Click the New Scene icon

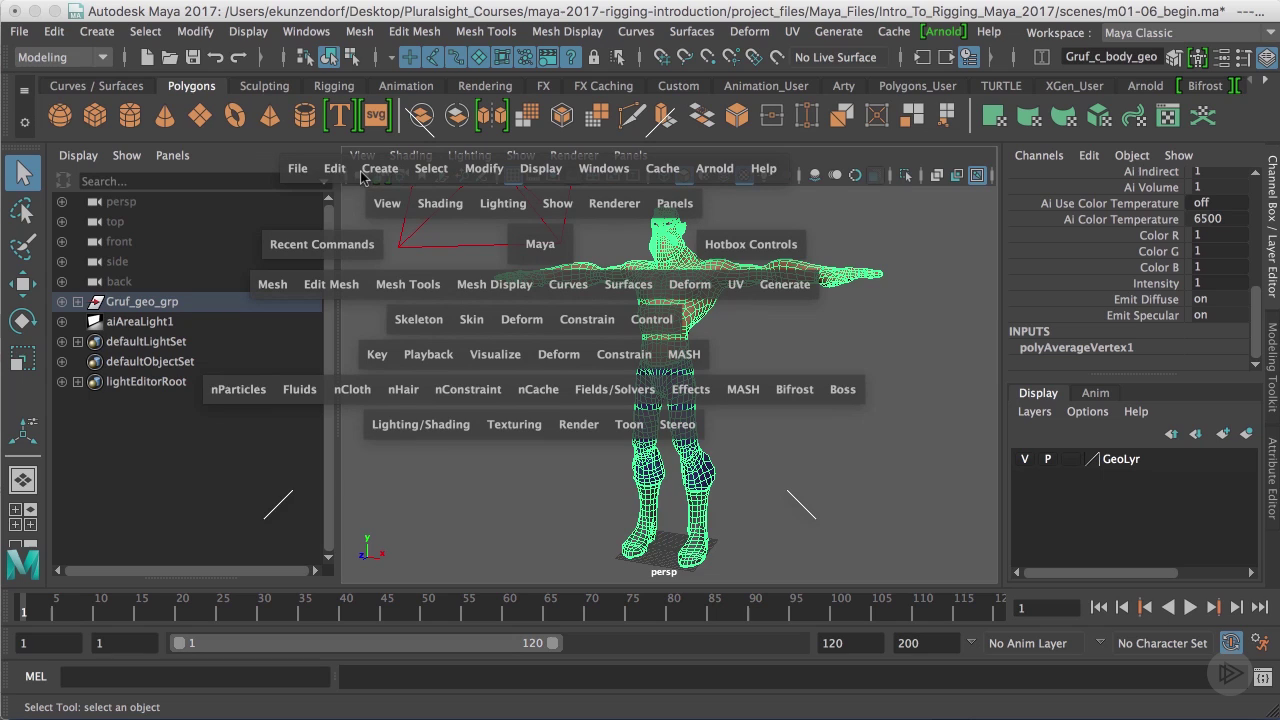click(x=148, y=57)
